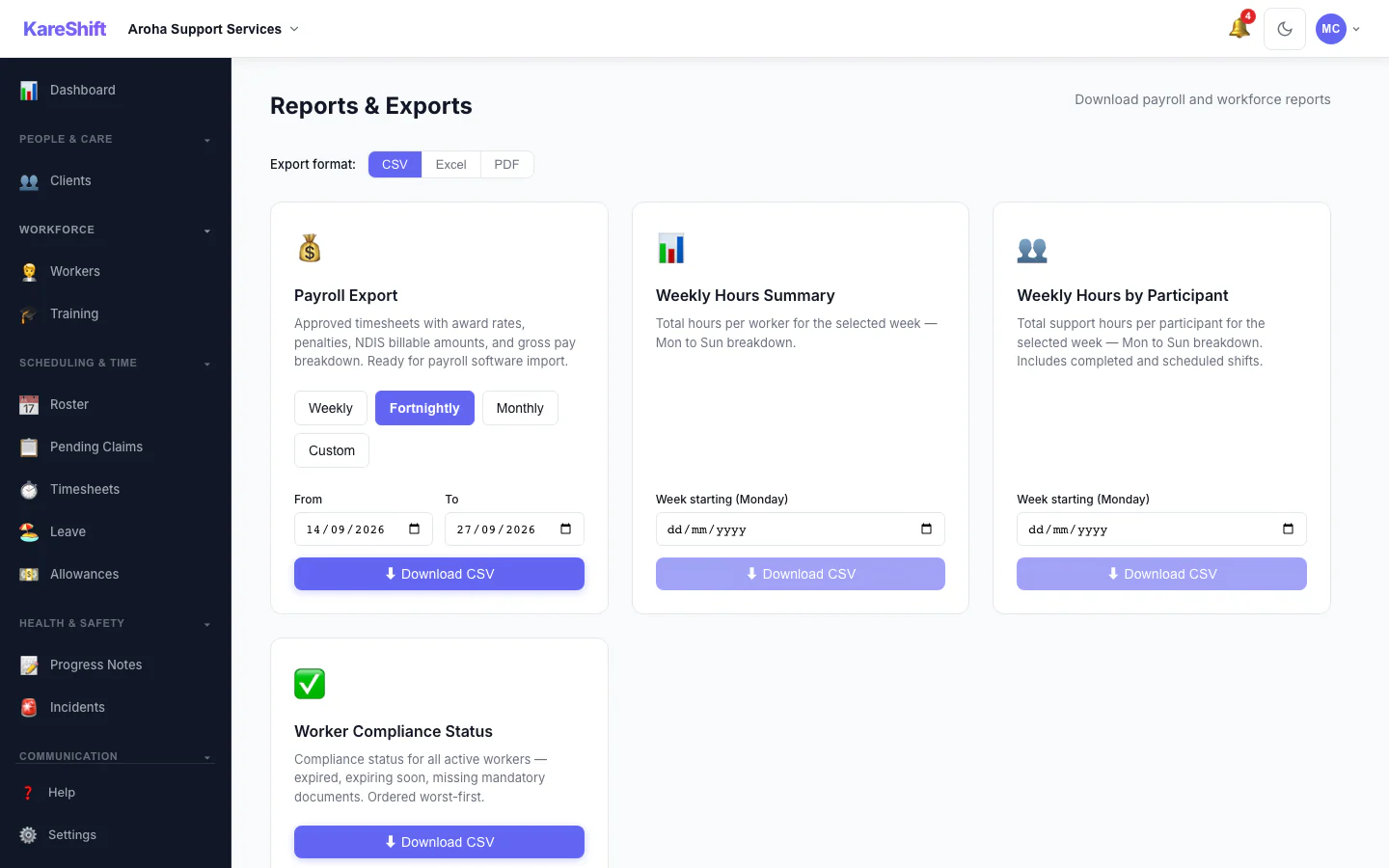Choose Custom payroll period

pos(332,450)
